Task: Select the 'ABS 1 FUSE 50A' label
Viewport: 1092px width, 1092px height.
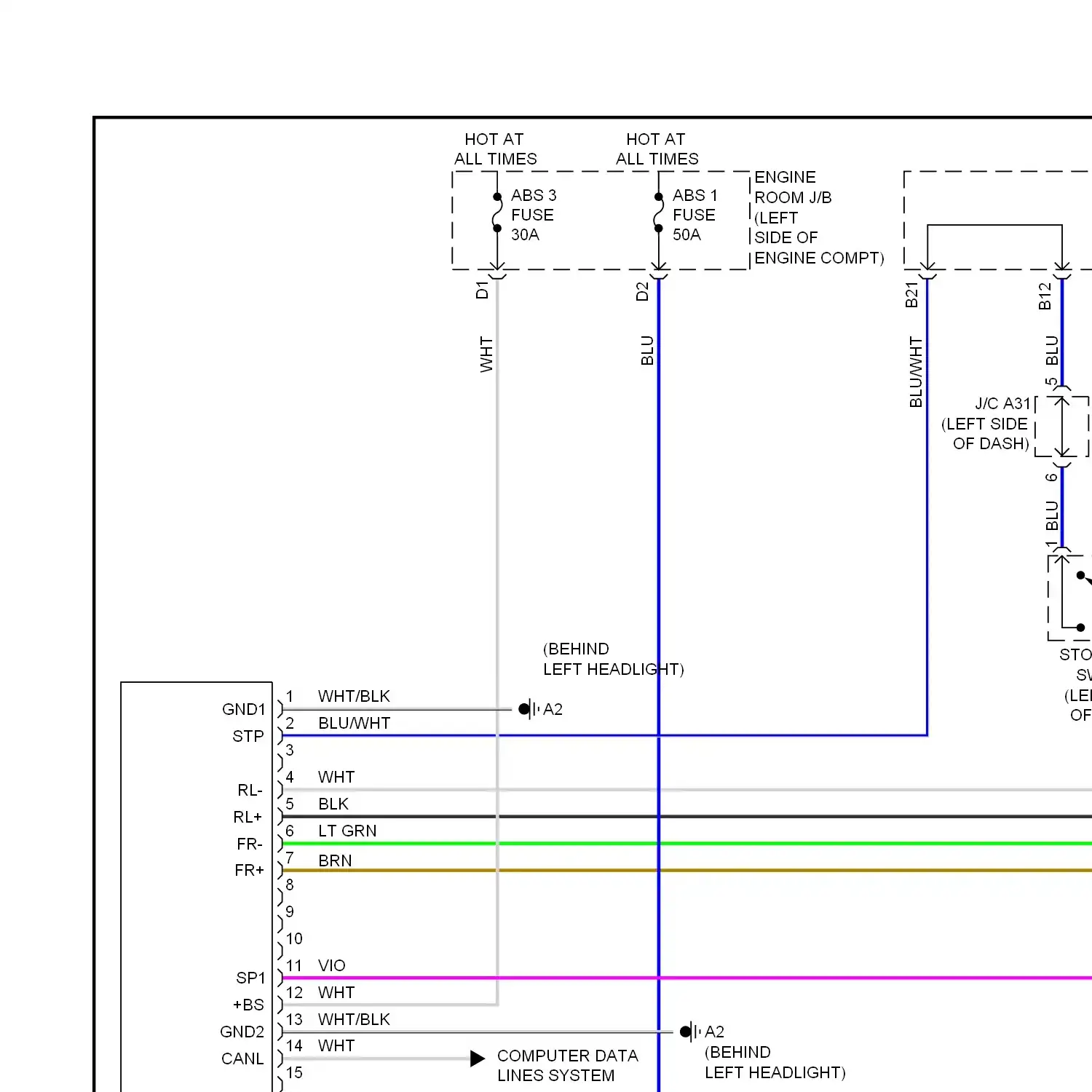Action: [x=695, y=215]
